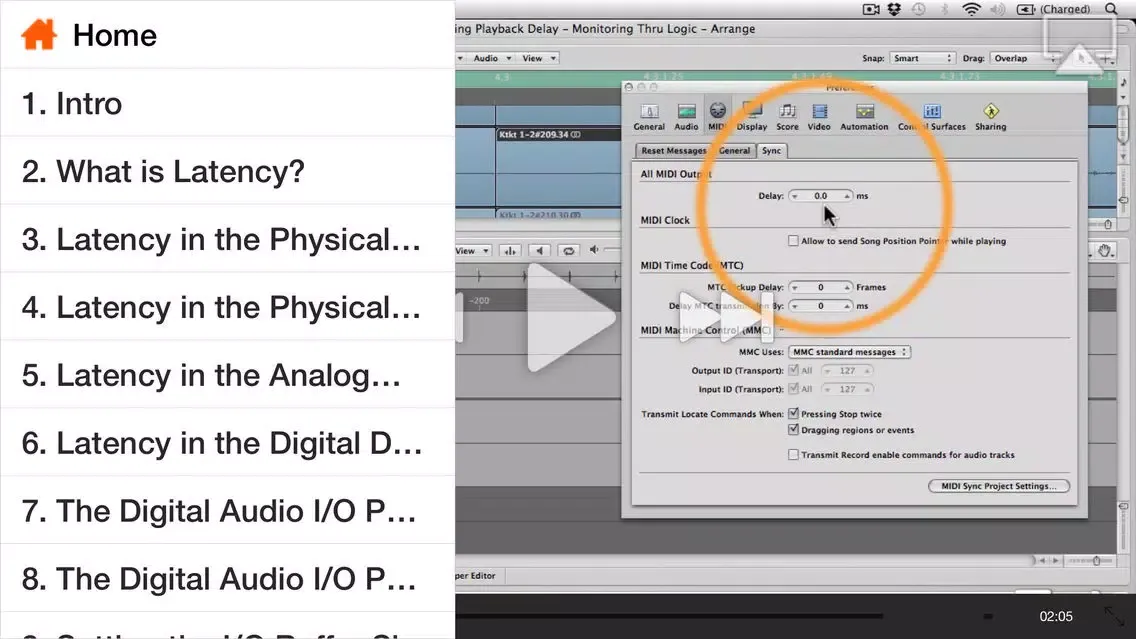This screenshot has width=1136, height=639.
Task: Switch to Reset Messages tab
Action: pos(673,151)
